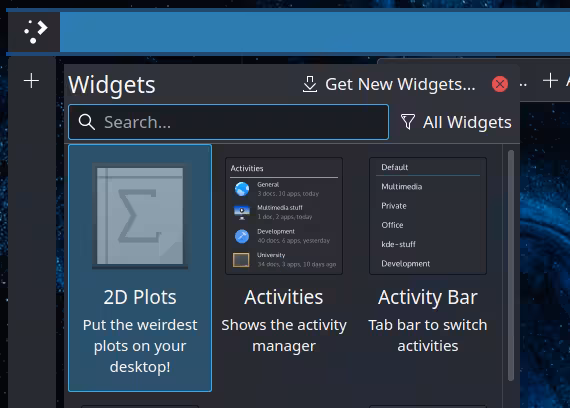Viewport: 570px width, 408px height.
Task: Click the globe icon in Activities preview
Action: coord(242,189)
